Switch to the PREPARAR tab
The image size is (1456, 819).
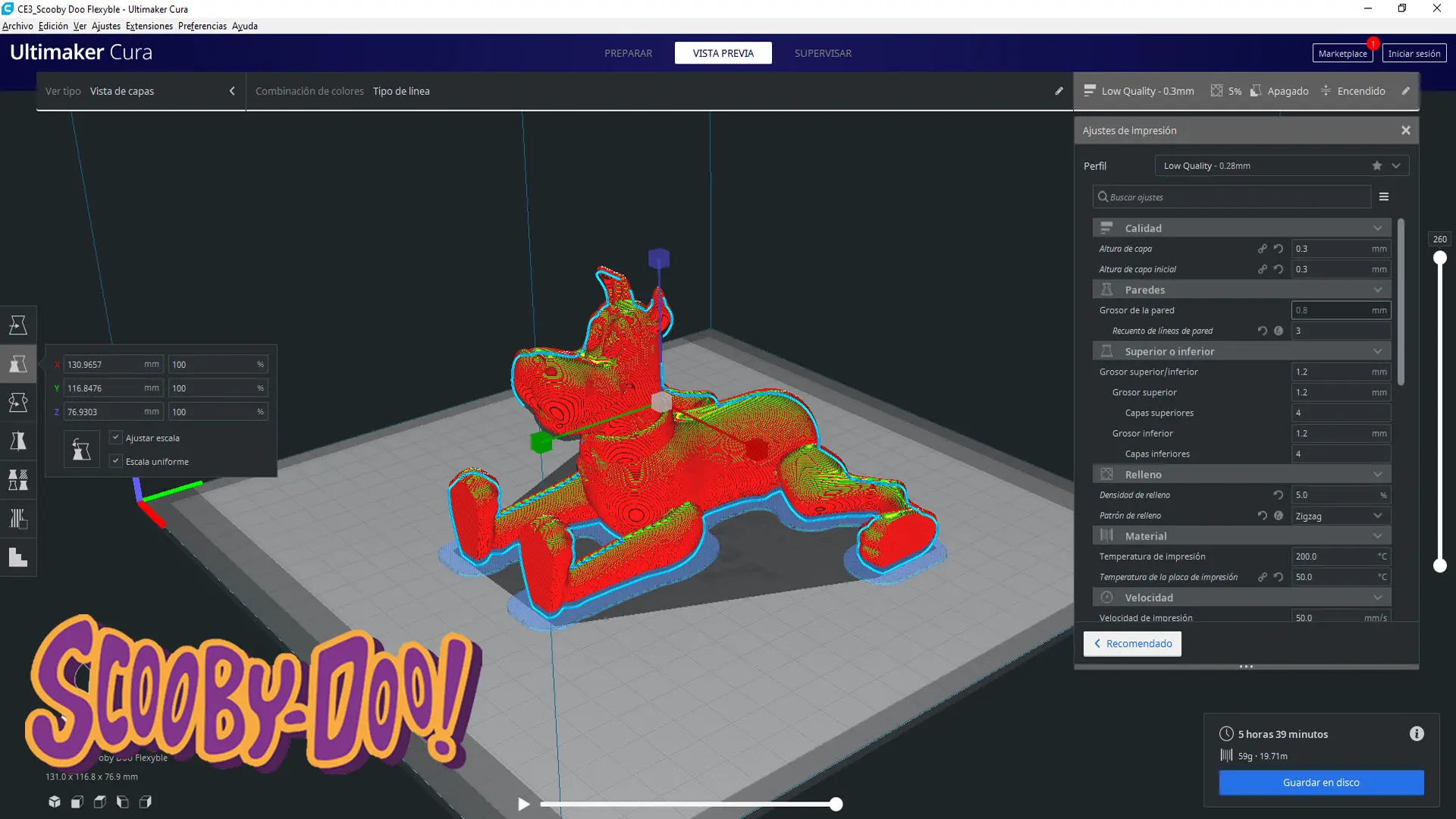pos(628,53)
